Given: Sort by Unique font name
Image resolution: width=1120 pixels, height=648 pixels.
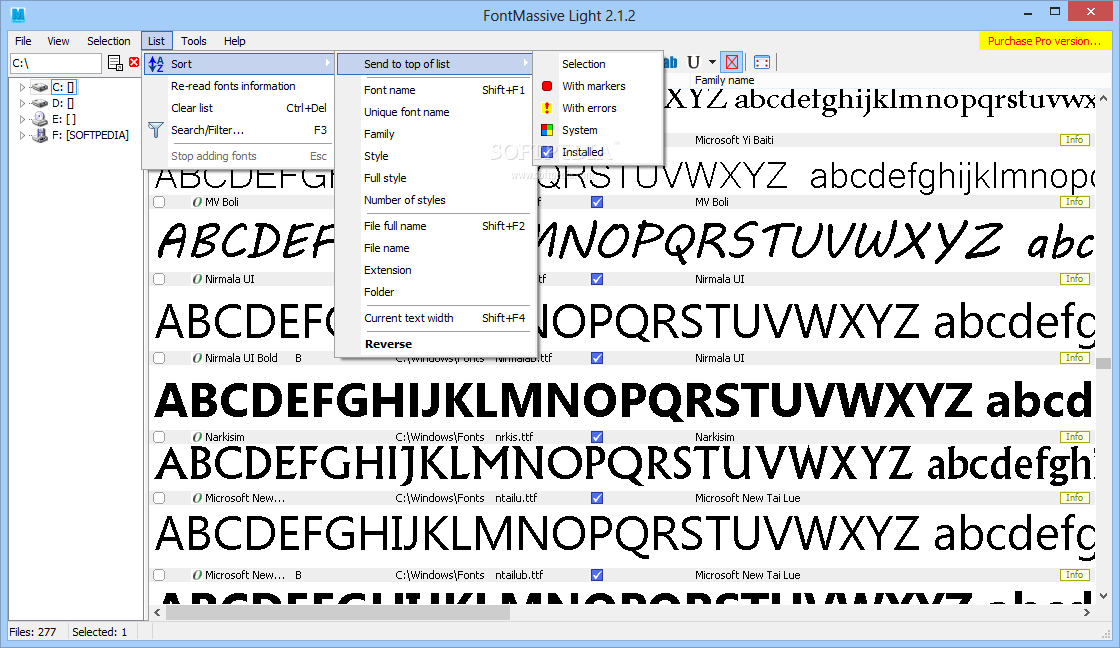Looking at the screenshot, I should pos(435,112).
